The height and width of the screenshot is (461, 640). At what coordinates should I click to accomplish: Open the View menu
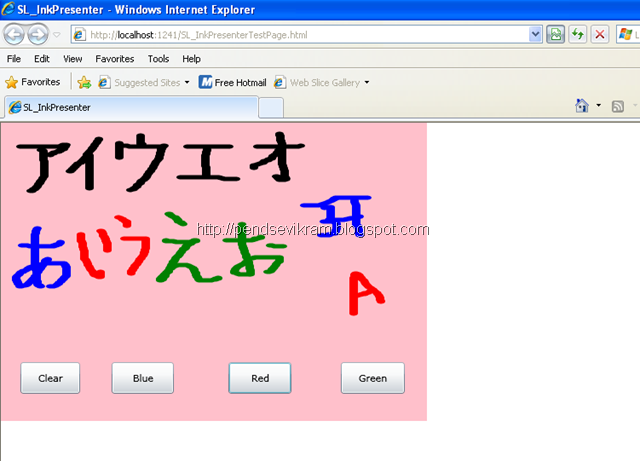[73, 59]
